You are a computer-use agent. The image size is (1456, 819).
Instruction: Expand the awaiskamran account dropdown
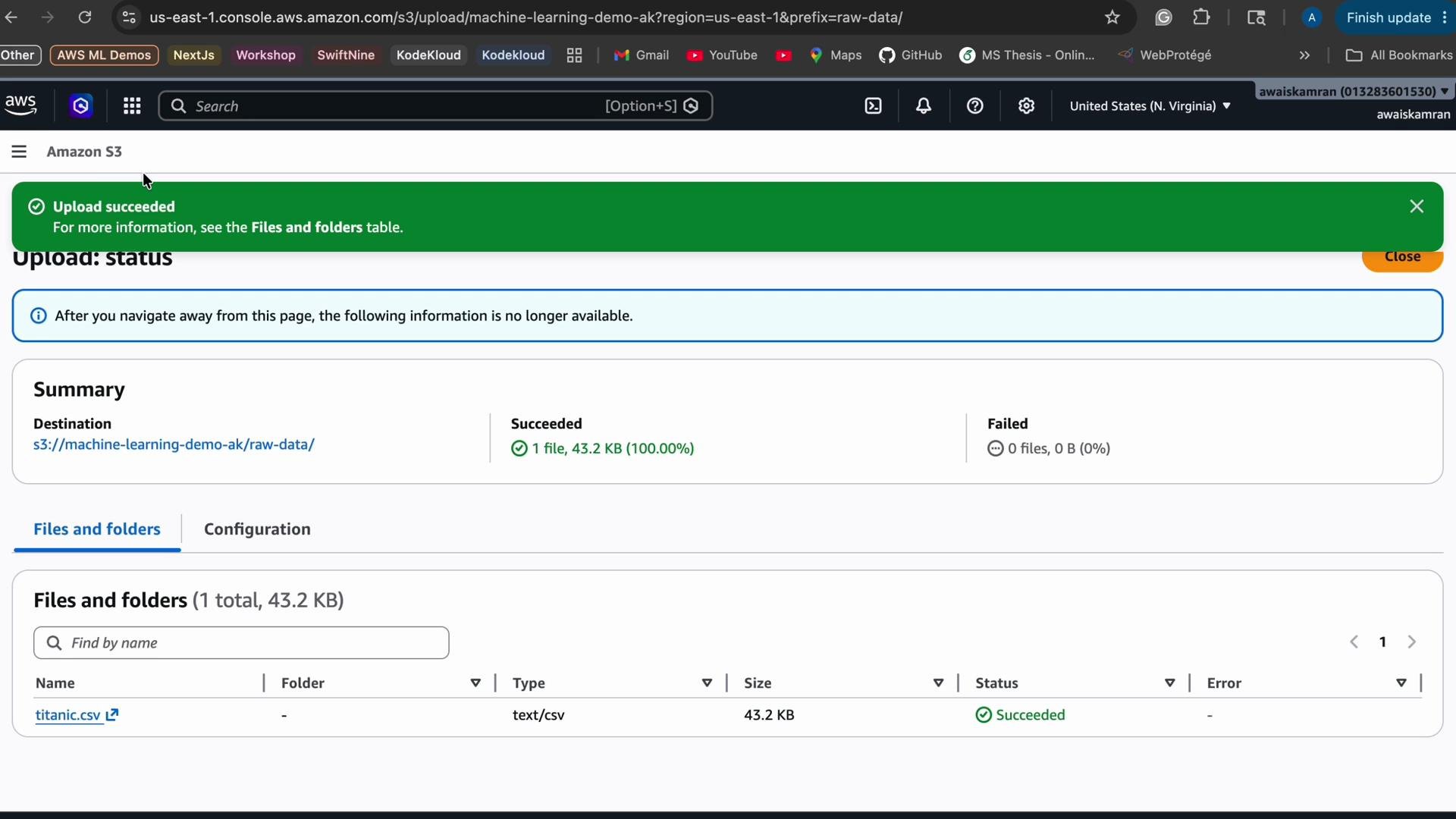click(1354, 92)
